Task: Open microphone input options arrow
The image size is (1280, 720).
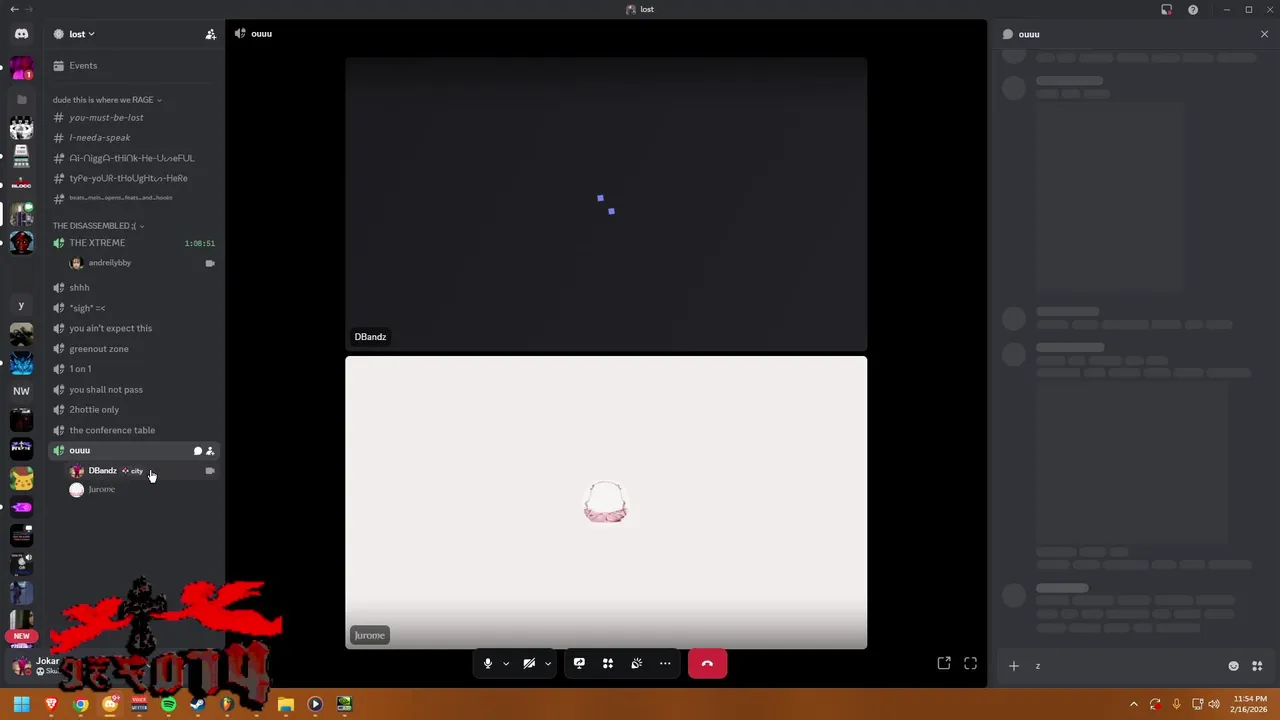Action: (506, 663)
